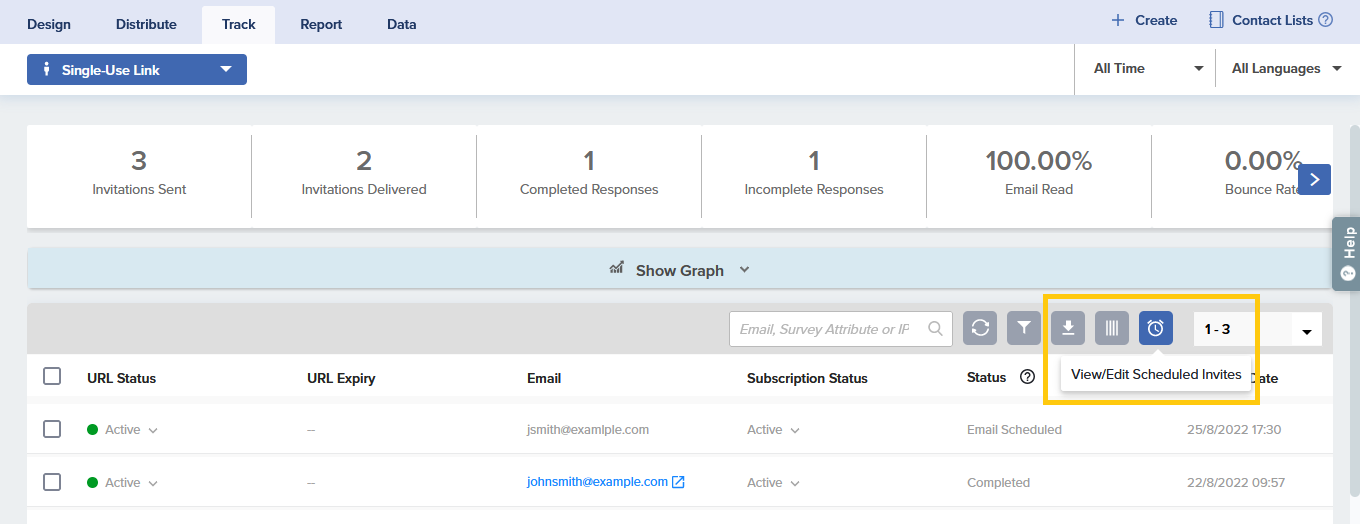Click in the email search field
Image resolution: width=1360 pixels, height=524 pixels.
(x=825, y=329)
